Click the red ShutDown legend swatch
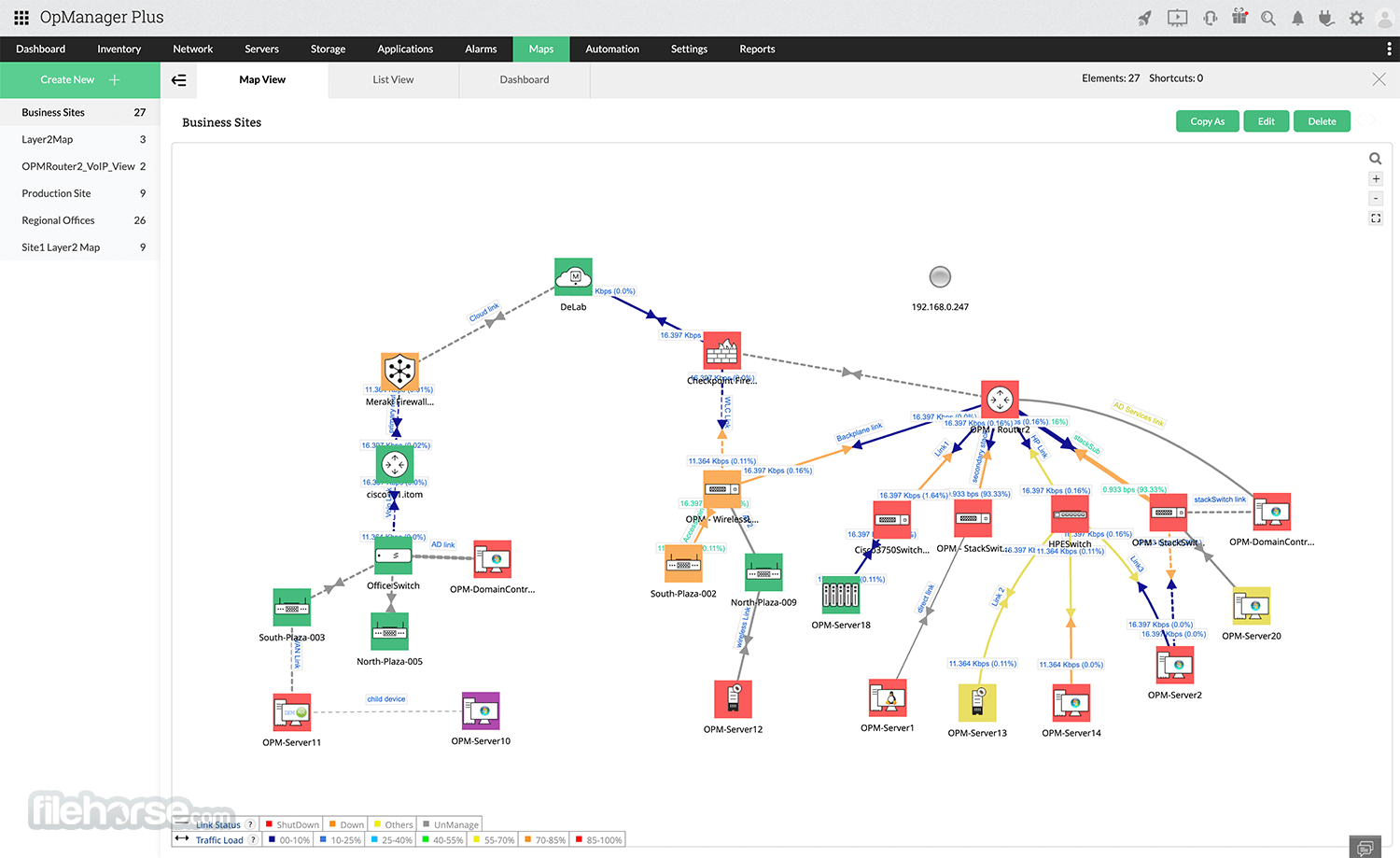1400x858 pixels. tap(269, 825)
